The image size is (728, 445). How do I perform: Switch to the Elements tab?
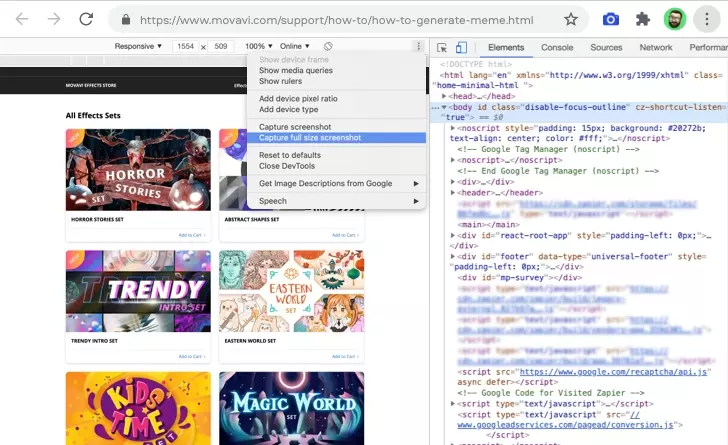(x=506, y=47)
